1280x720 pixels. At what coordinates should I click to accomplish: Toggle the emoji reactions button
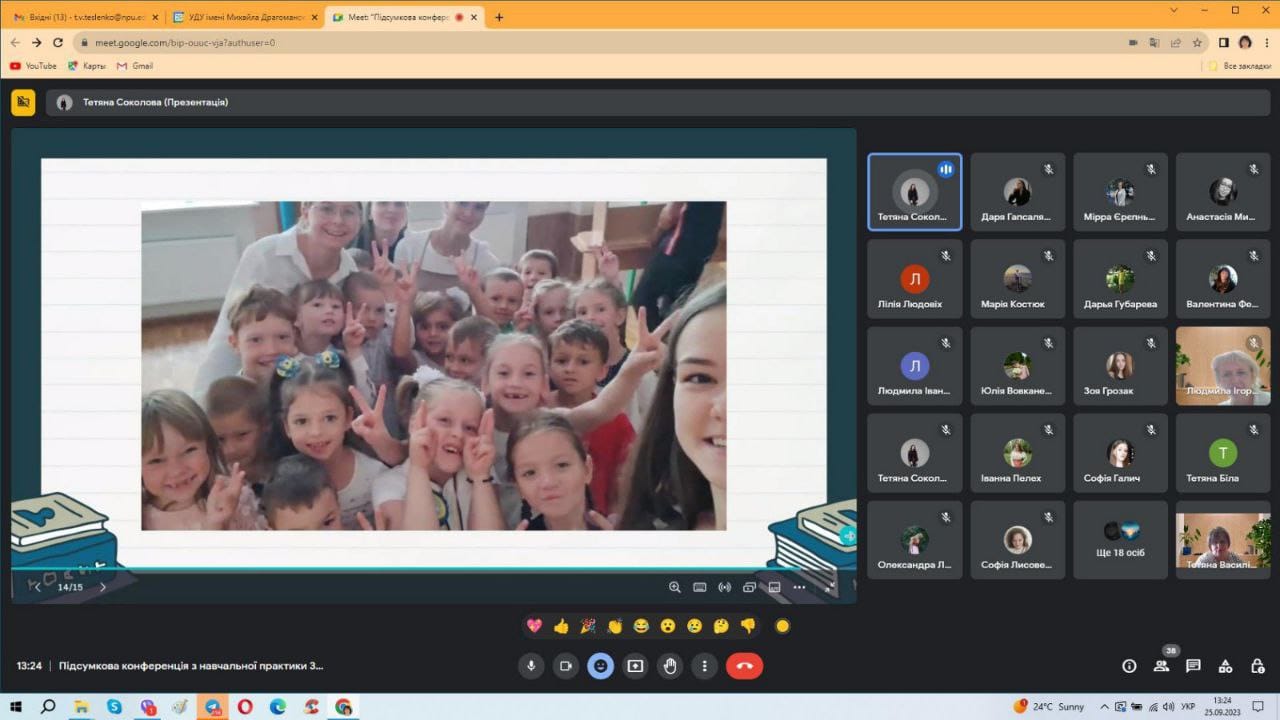pyautogui.click(x=600, y=666)
